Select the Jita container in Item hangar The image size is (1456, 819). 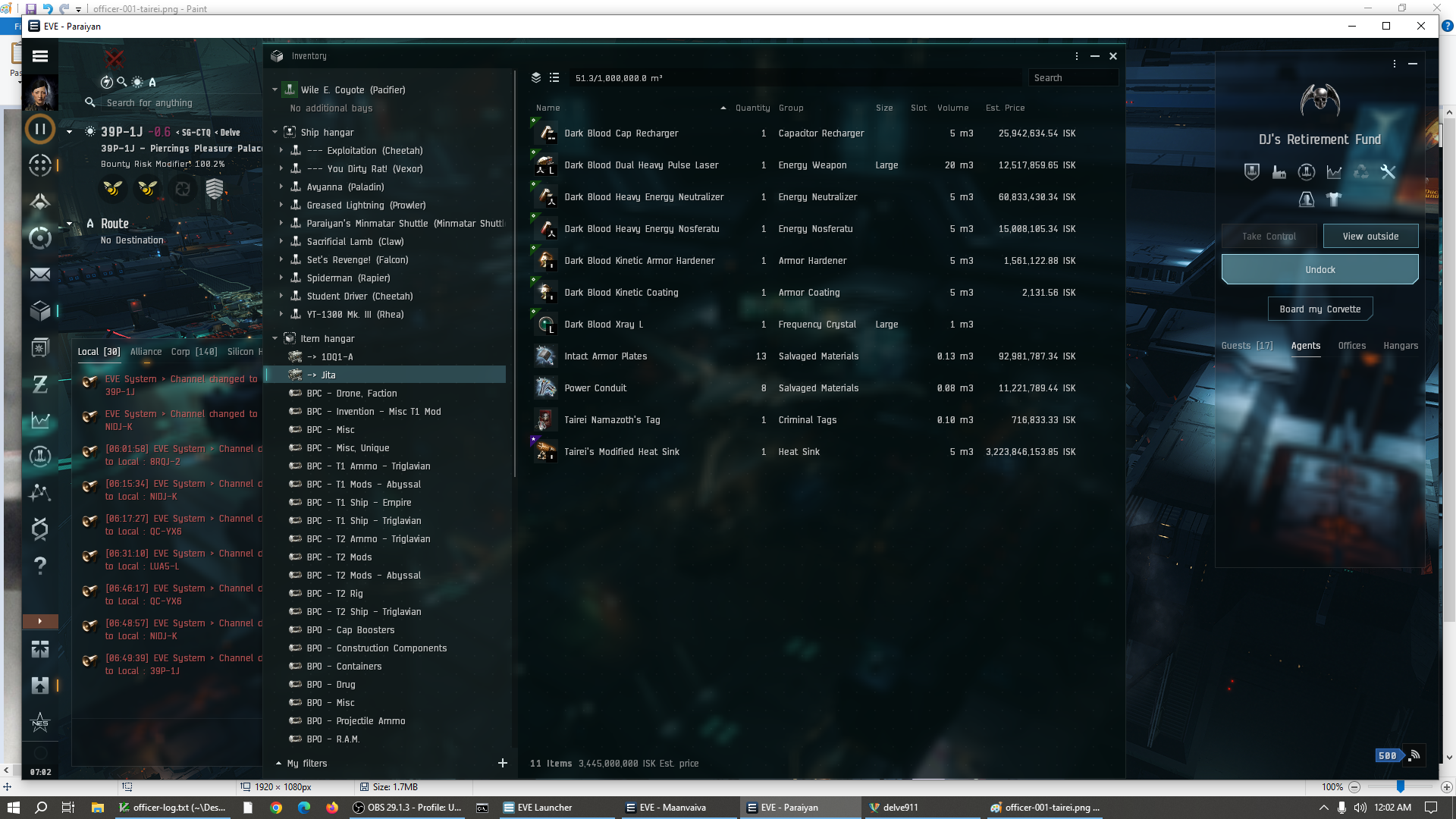(387, 375)
